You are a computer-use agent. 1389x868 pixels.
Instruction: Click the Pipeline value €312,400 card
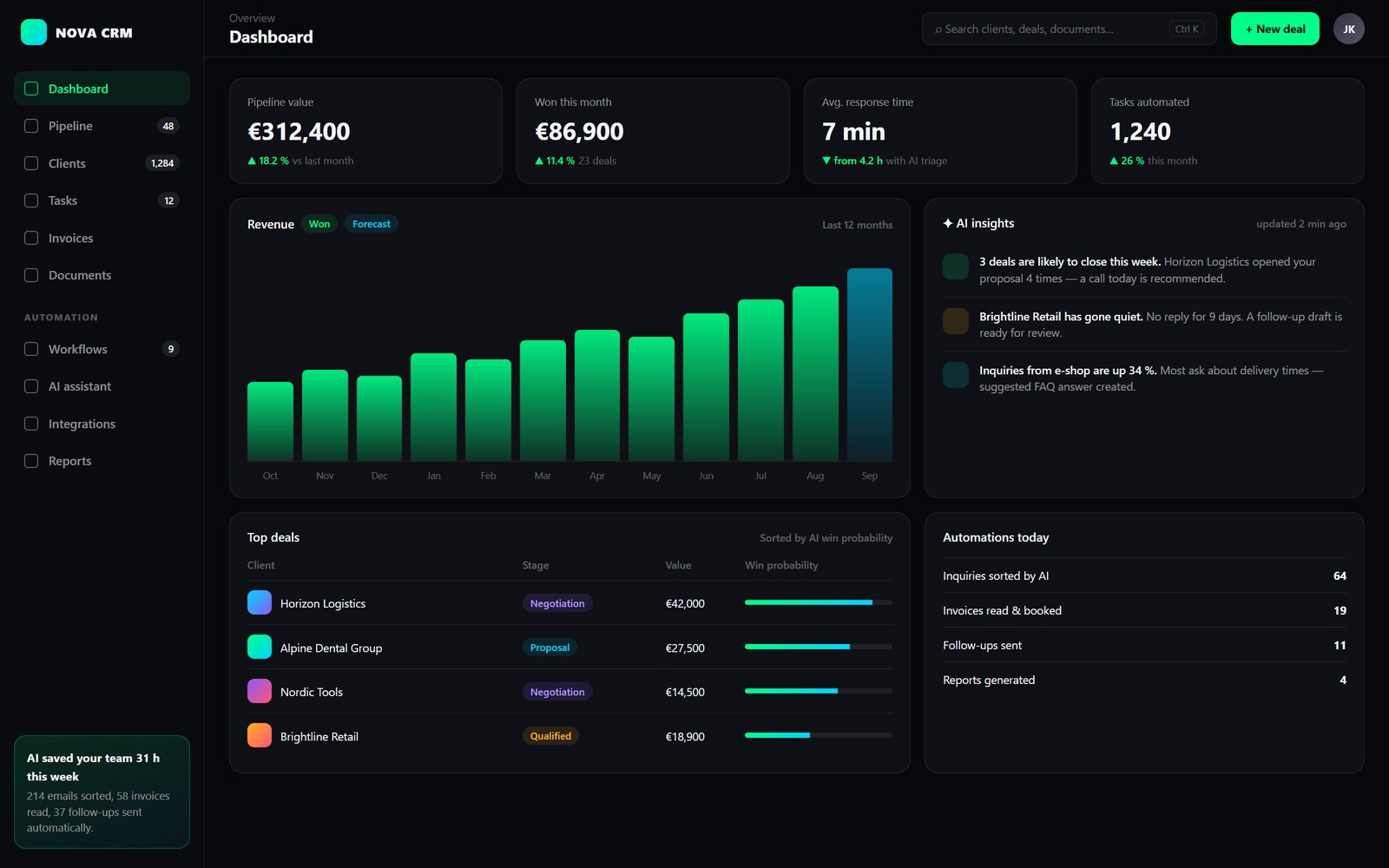(365, 131)
